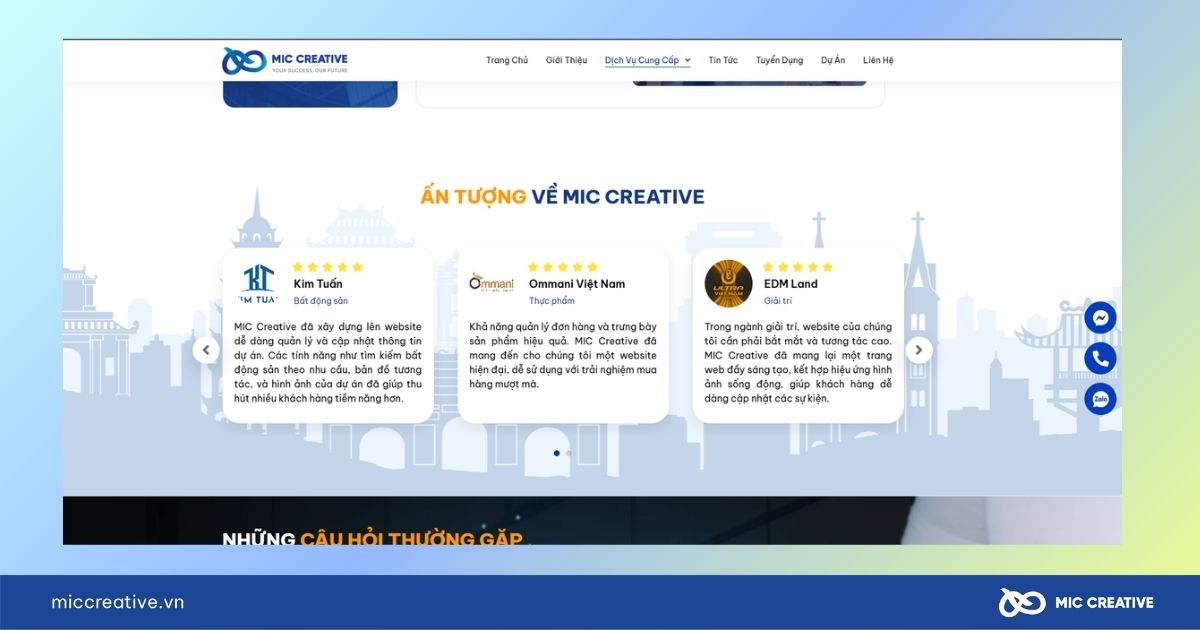Viewport: 1200px width, 630px height.
Task: Open Giới Thiệu menu item
Action: (567, 60)
